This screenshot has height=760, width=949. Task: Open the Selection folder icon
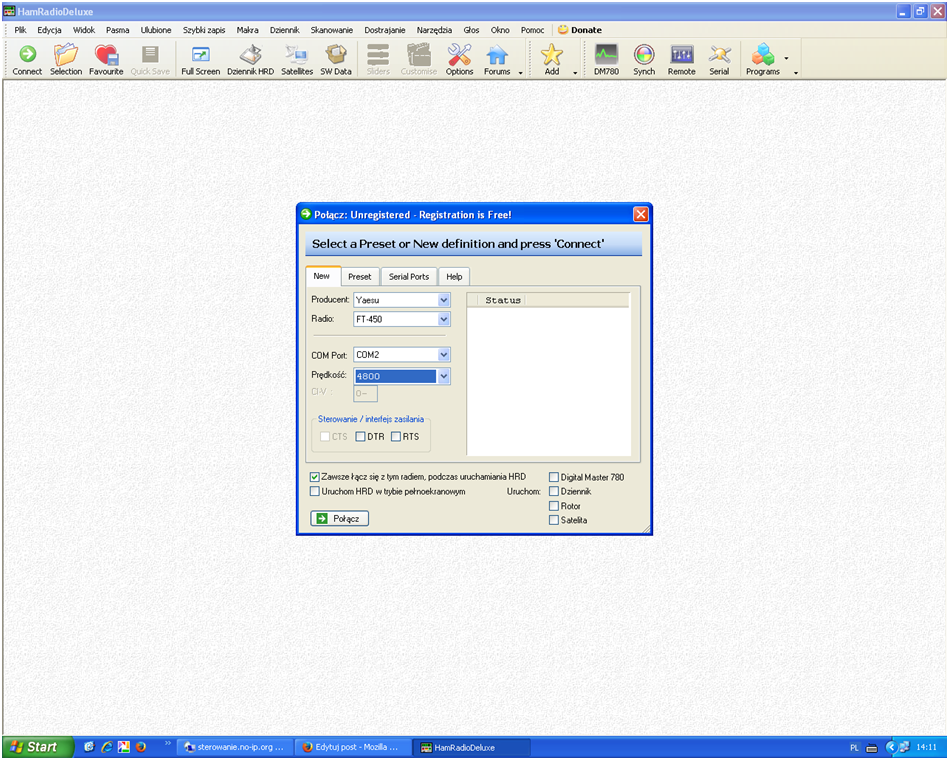click(66, 60)
